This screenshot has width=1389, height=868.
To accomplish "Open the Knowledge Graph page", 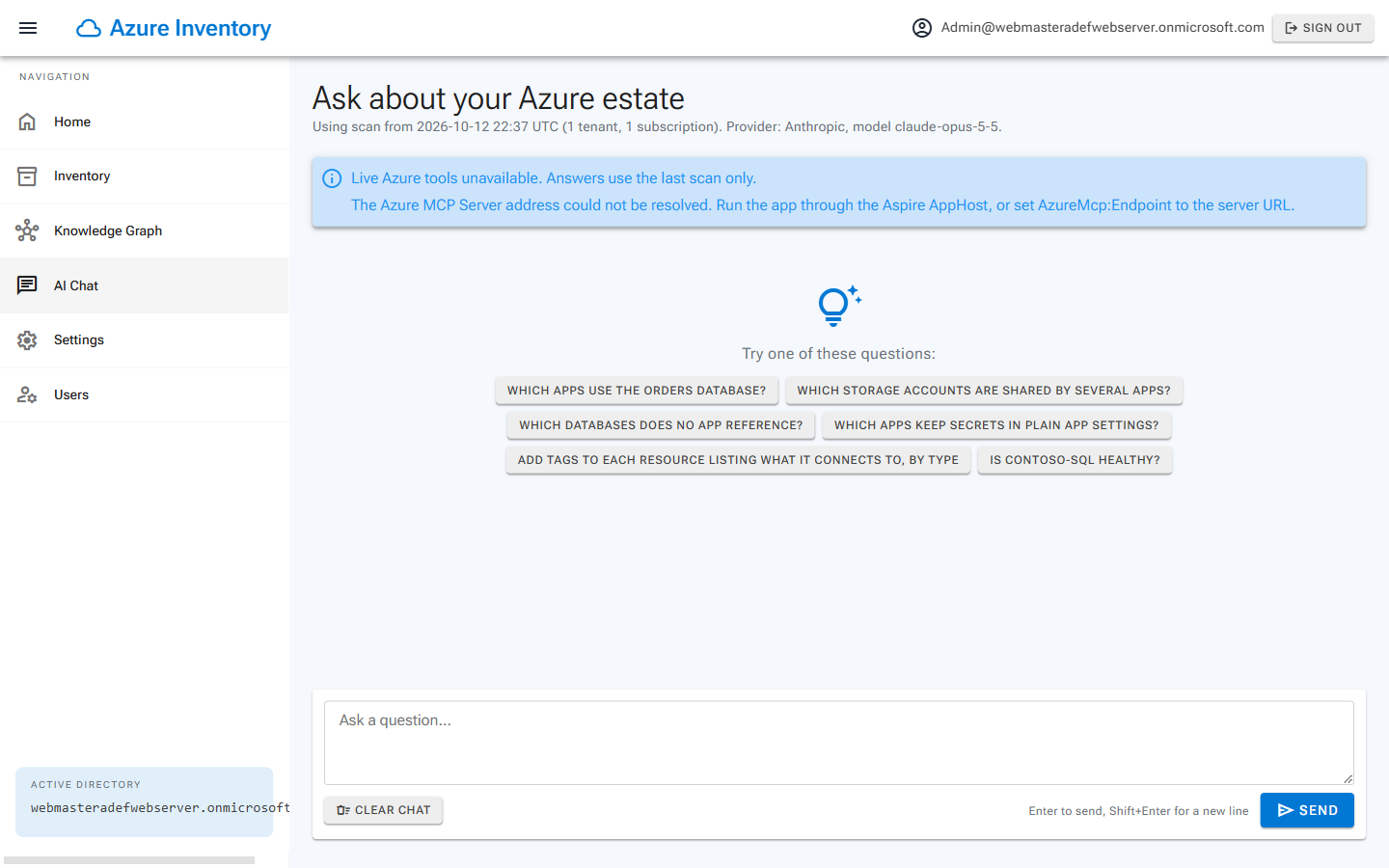I will click(x=145, y=231).
